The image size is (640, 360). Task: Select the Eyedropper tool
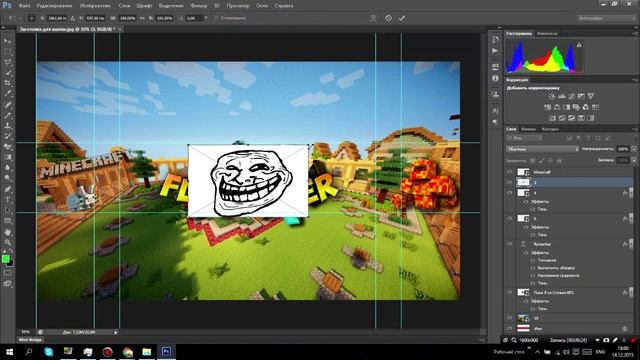click(x=8, y=94)
